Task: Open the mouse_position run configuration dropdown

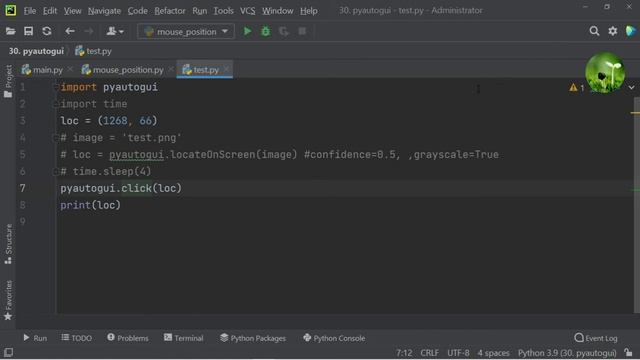Action: coord(186,31)
